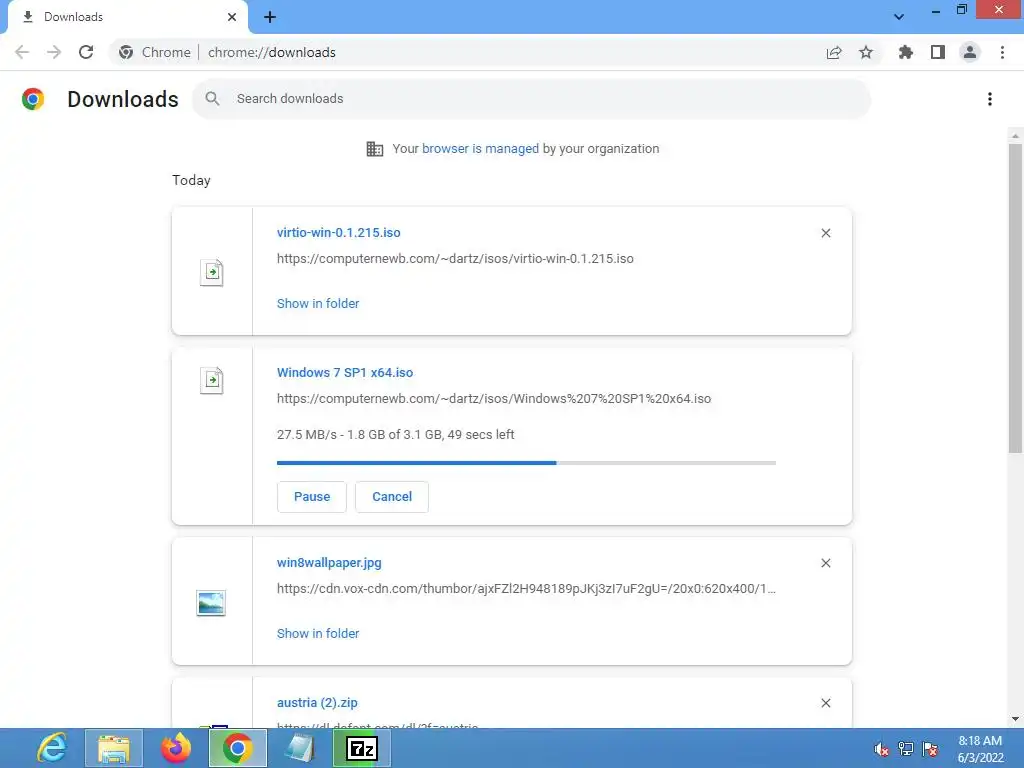This screenshot has width=1024, height=768.
Task: Click the browser forward arrow
Action: [54, 52]
